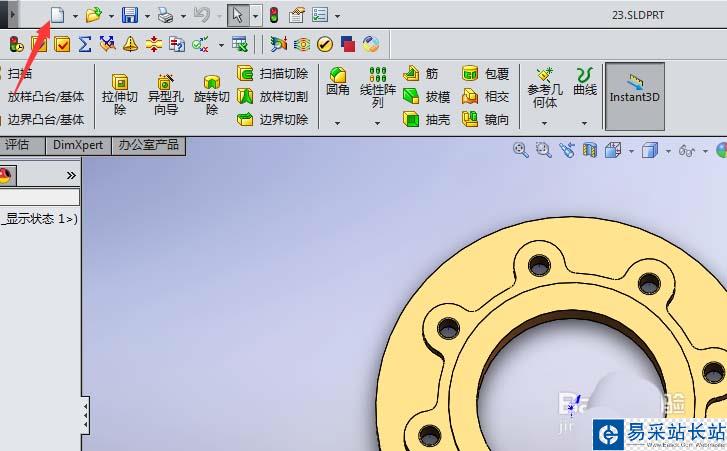Expand the View Orientation dropdown arrow
Image resolution: width=727 pixels, height=451 pixels.
[x=631, y=152]
